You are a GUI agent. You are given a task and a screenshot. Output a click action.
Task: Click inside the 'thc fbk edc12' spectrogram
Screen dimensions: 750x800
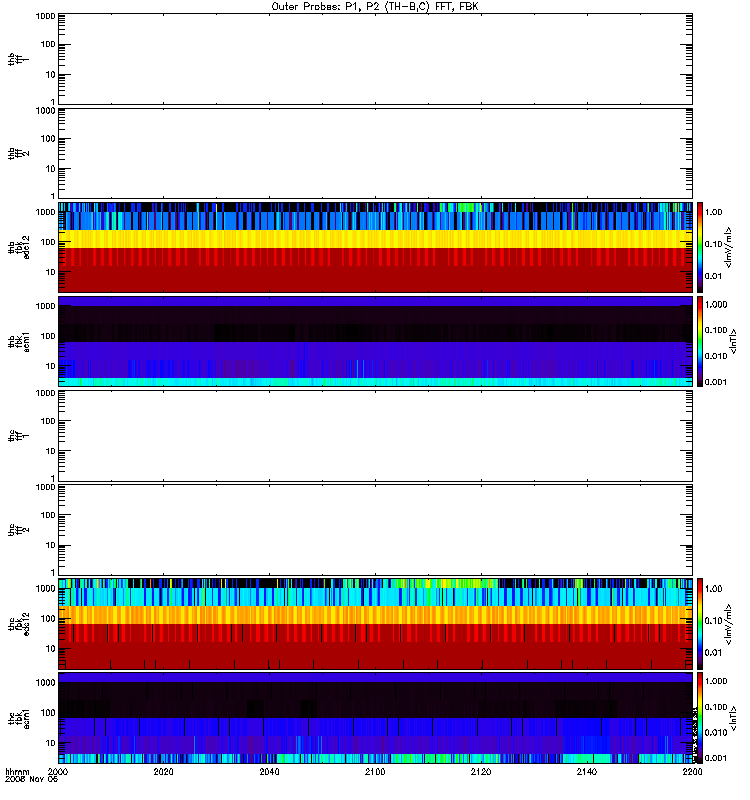point(375,624)
